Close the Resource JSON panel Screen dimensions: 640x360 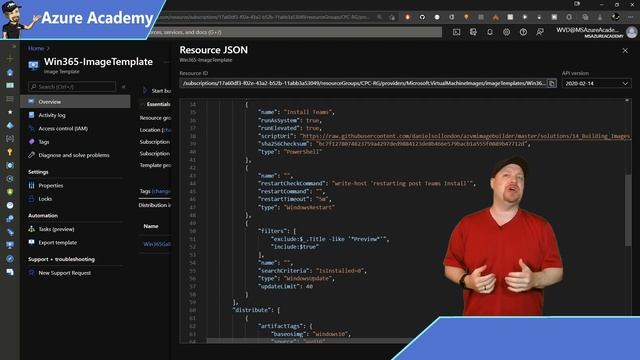click(625, 50)
